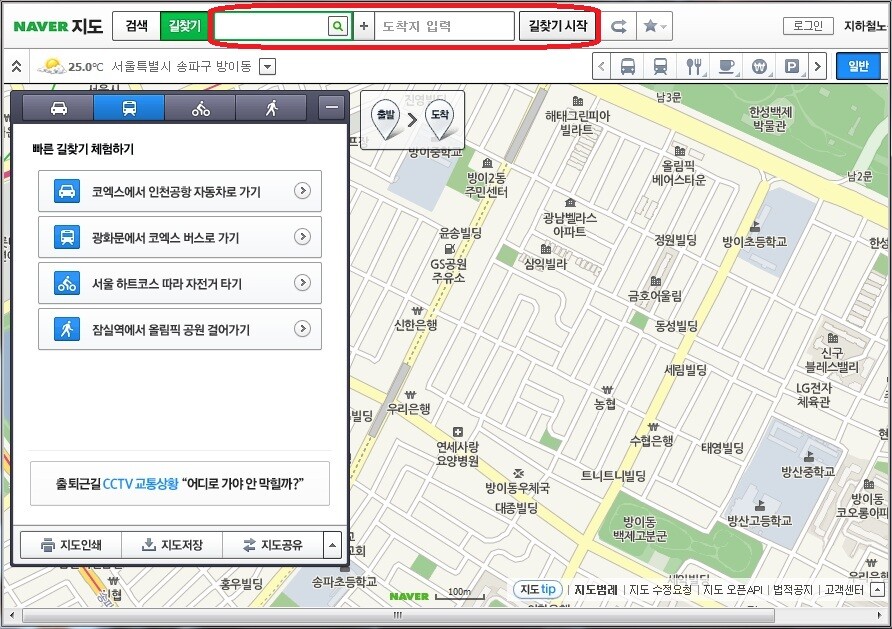The height and width of the screenshot is (629, 892).
Task: Open the 로그인 login button
Action: (x=807, y=26)
